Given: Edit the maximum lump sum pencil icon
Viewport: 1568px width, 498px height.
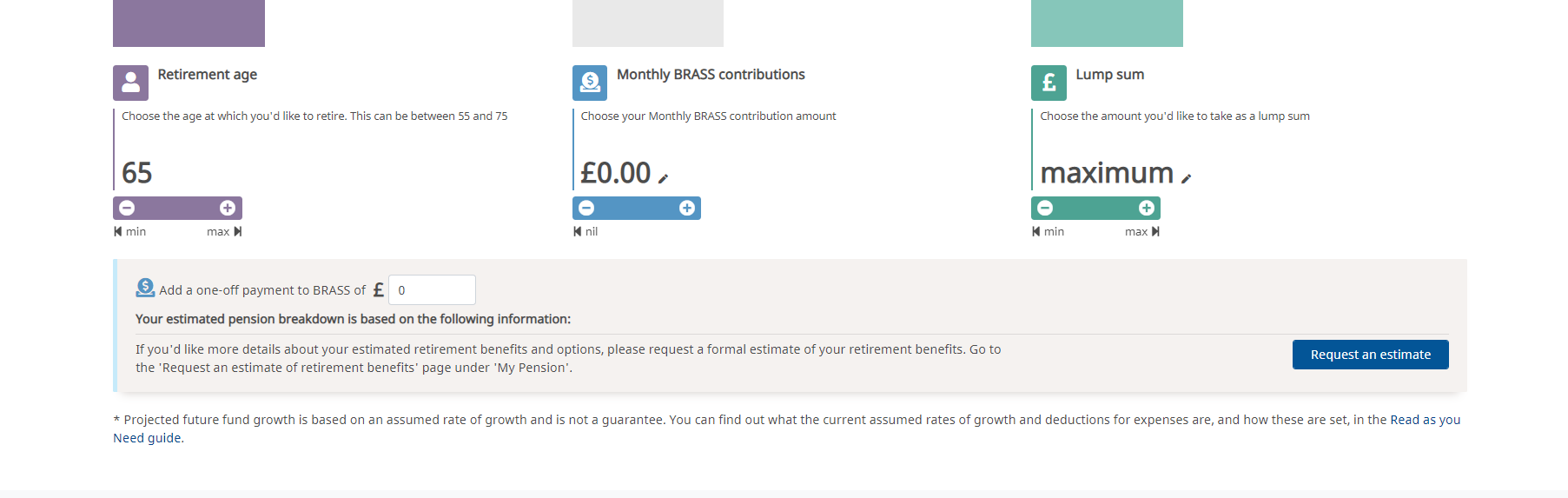Looking at the screenshot, I should (x=1187, y=178).
